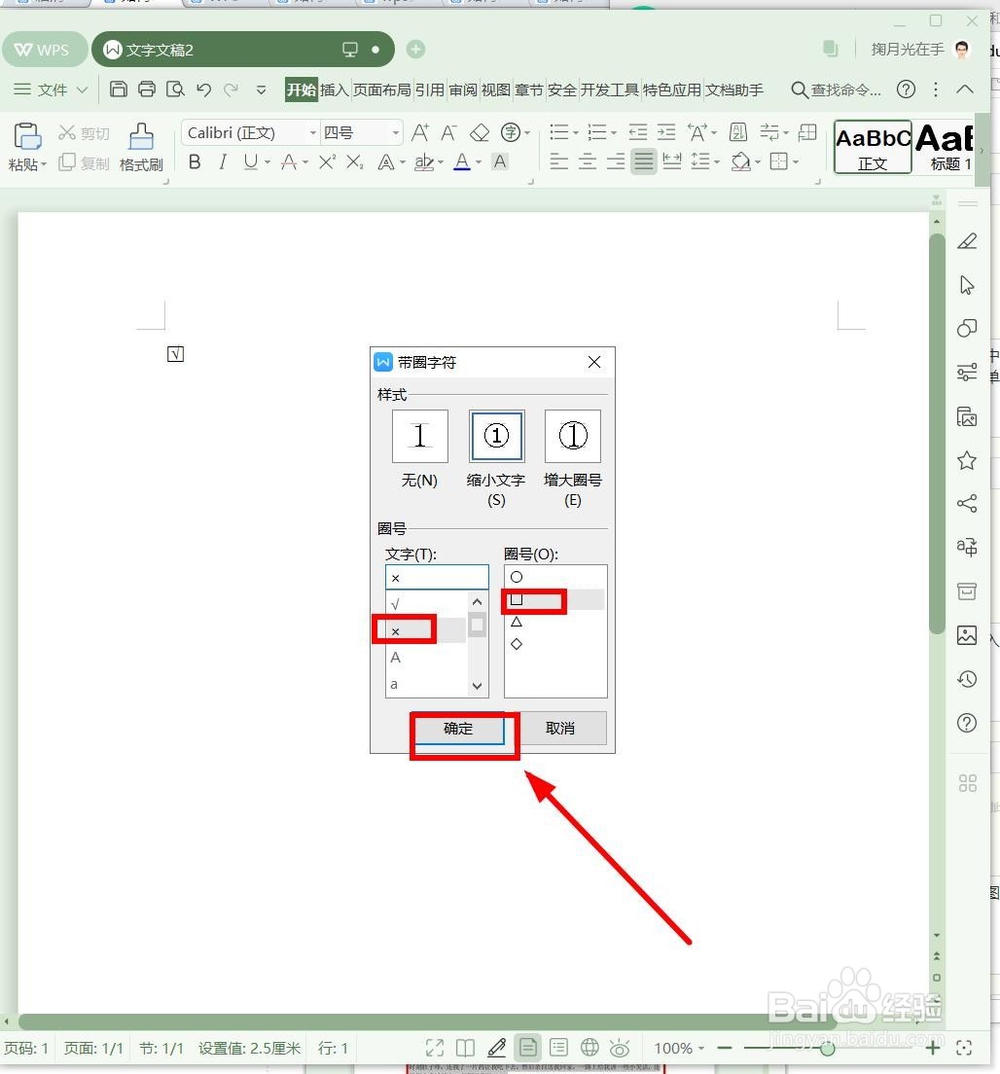
Task: Increase paragraph indent
Action: coord(666,132)
